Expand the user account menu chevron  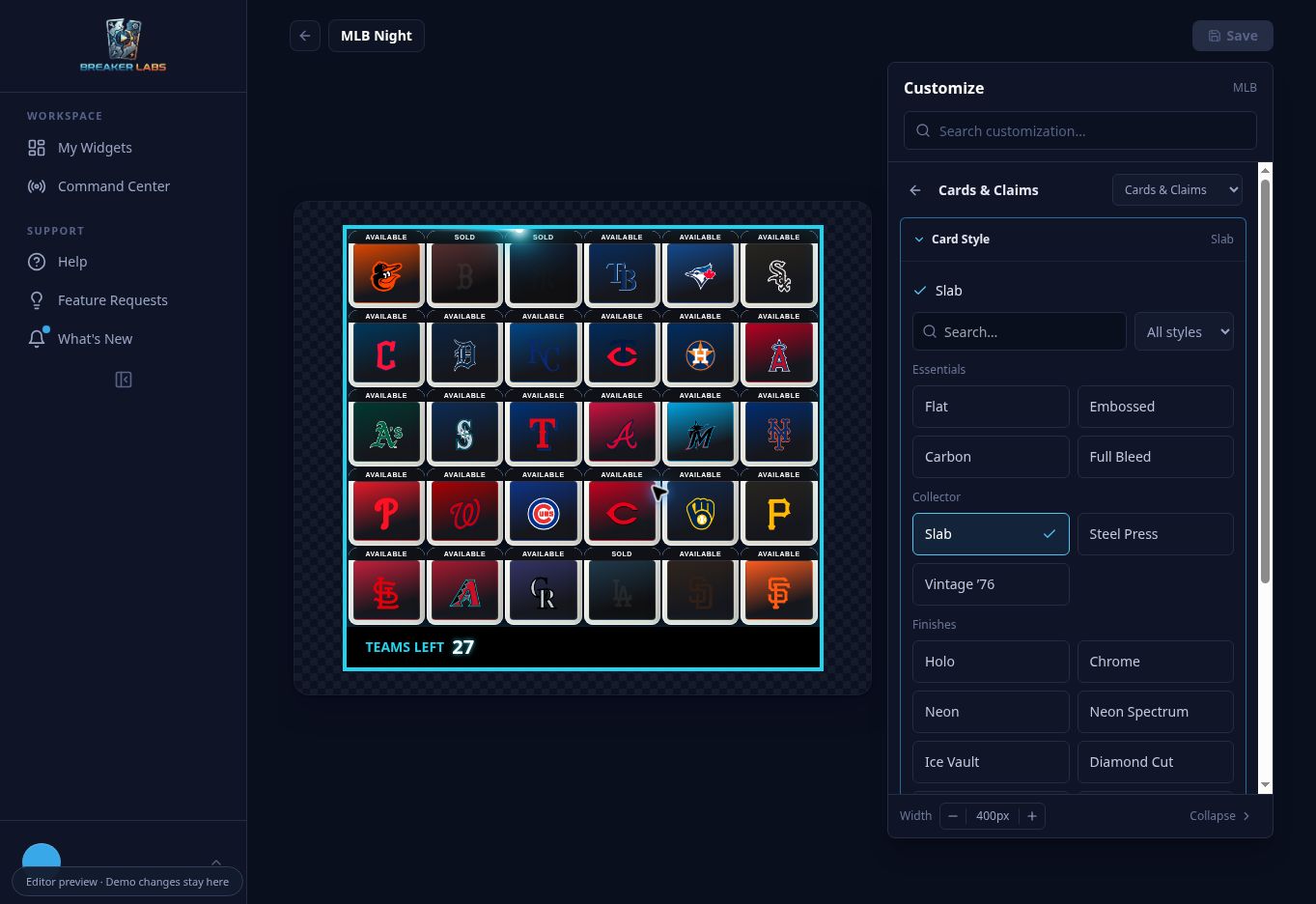pos(216,862)
